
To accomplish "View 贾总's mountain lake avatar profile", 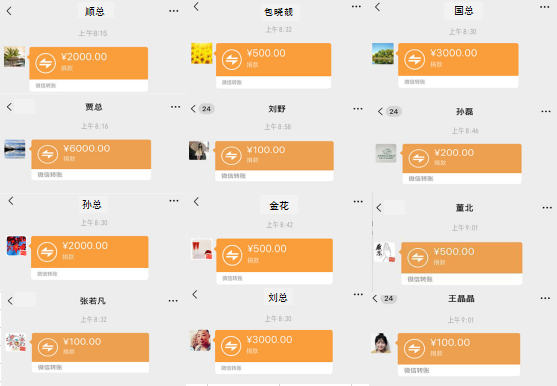I will 15,149.
